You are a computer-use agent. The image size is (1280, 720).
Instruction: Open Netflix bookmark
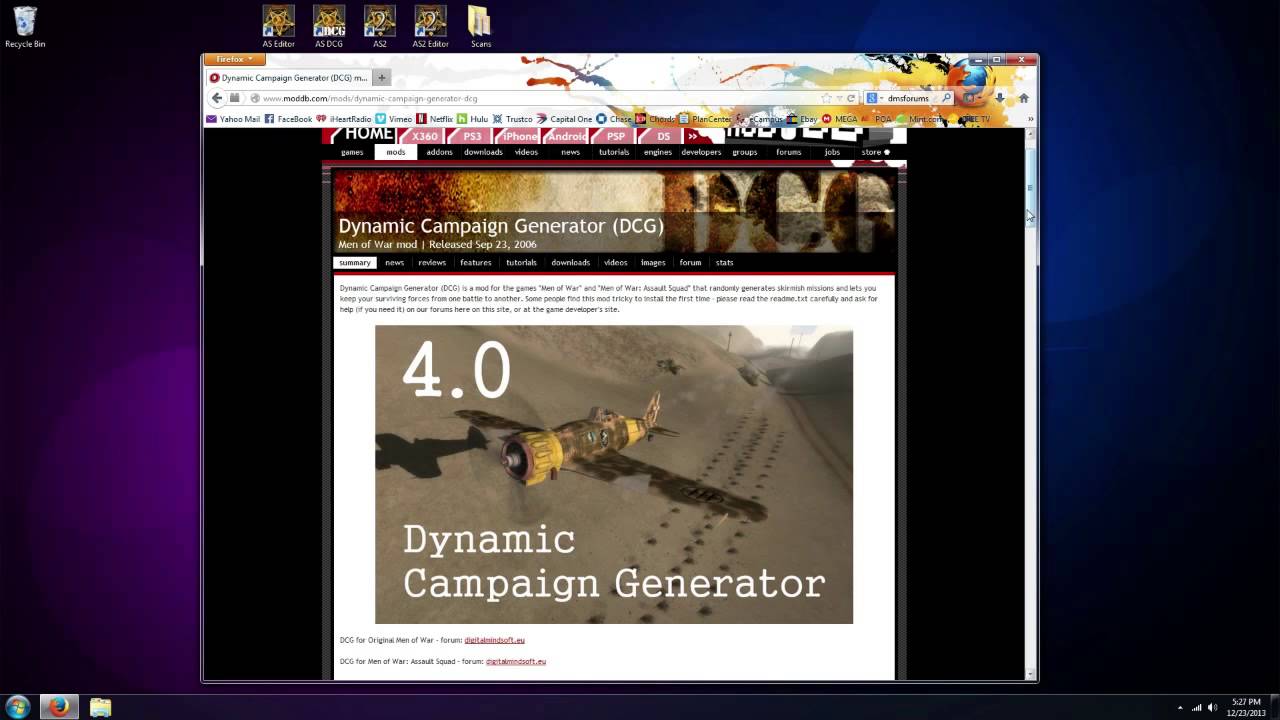point(436,119)
